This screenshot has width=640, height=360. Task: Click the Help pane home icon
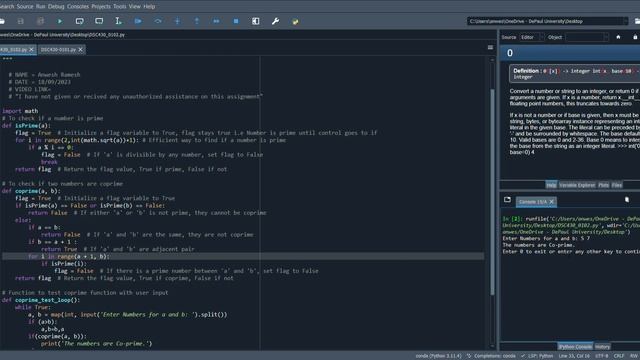(x=618, y=37)
